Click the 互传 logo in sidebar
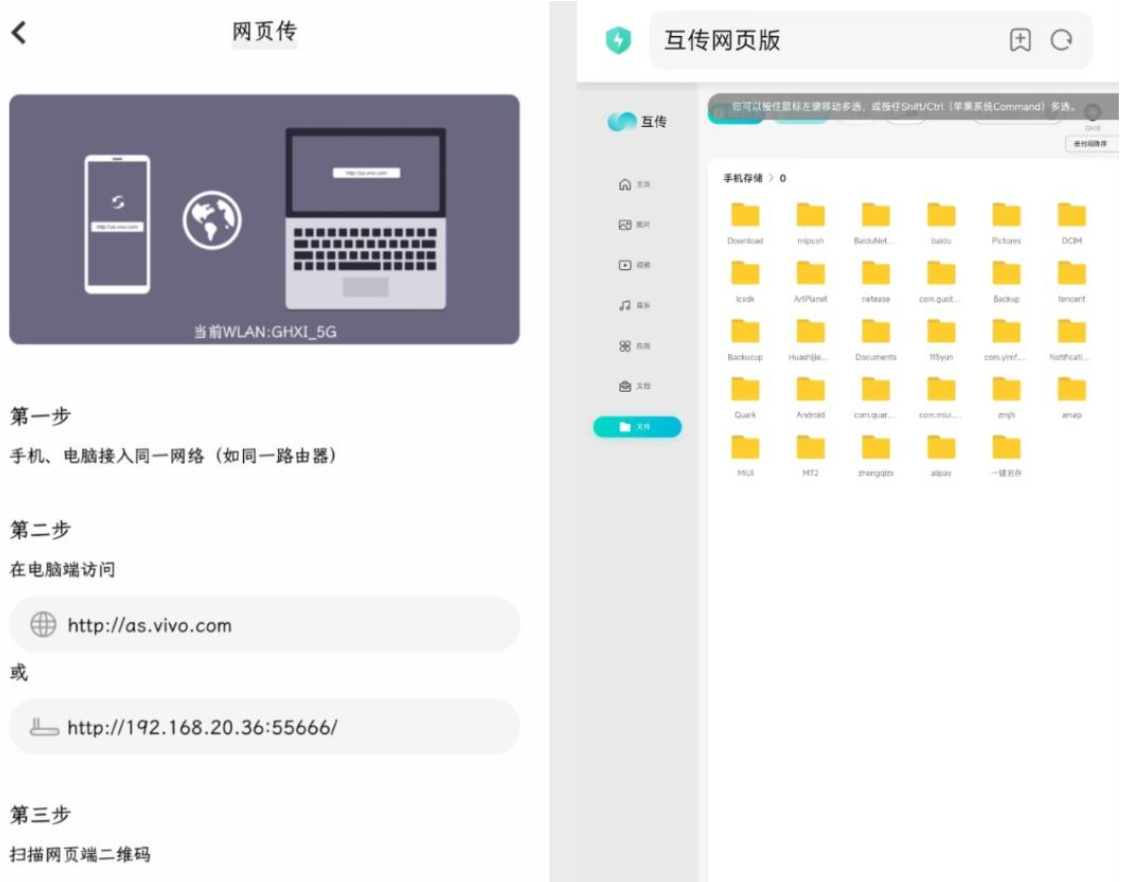This screenshot has width=1146, height=882. tap(637, 121)
